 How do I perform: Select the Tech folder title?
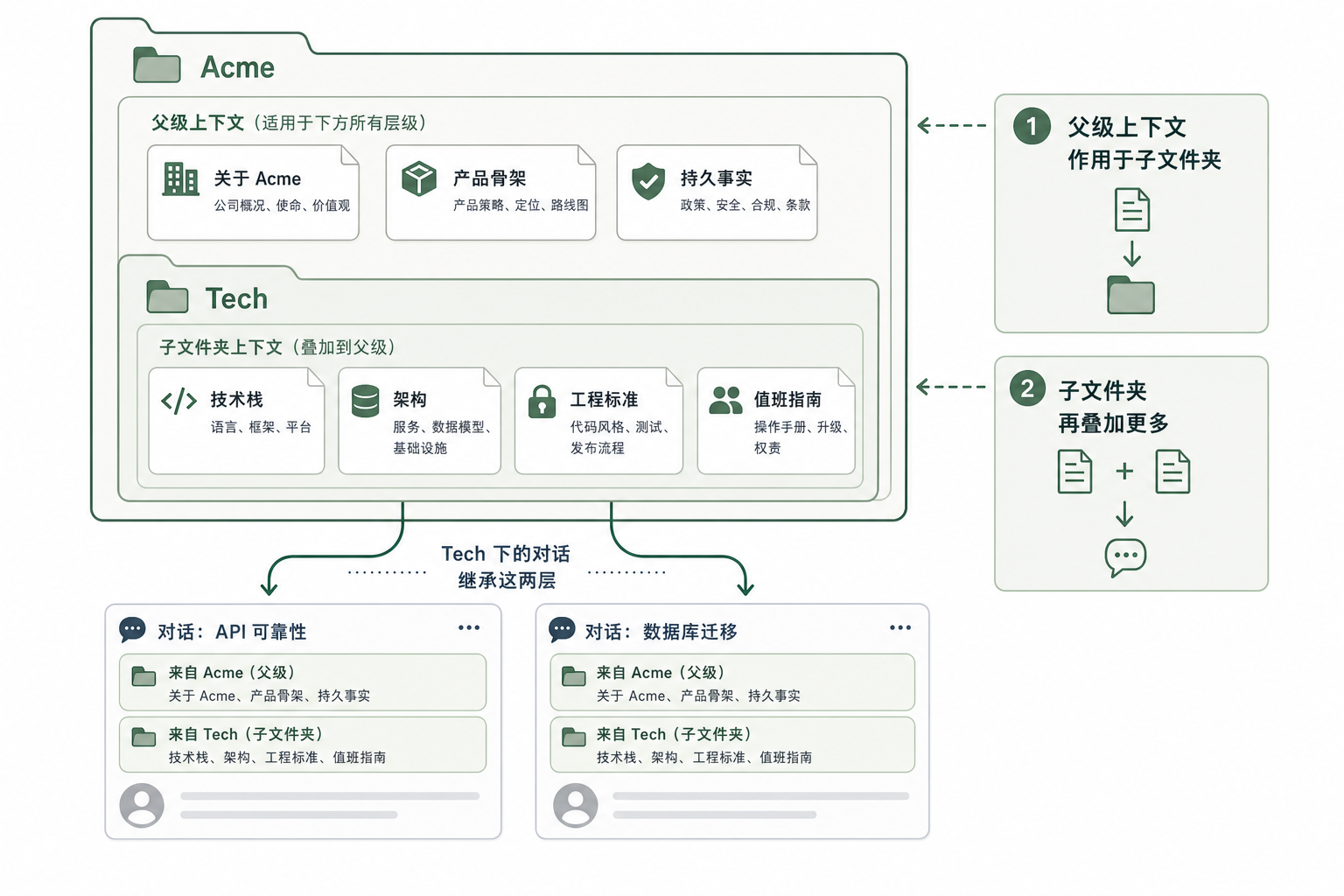tap(236, 298)
